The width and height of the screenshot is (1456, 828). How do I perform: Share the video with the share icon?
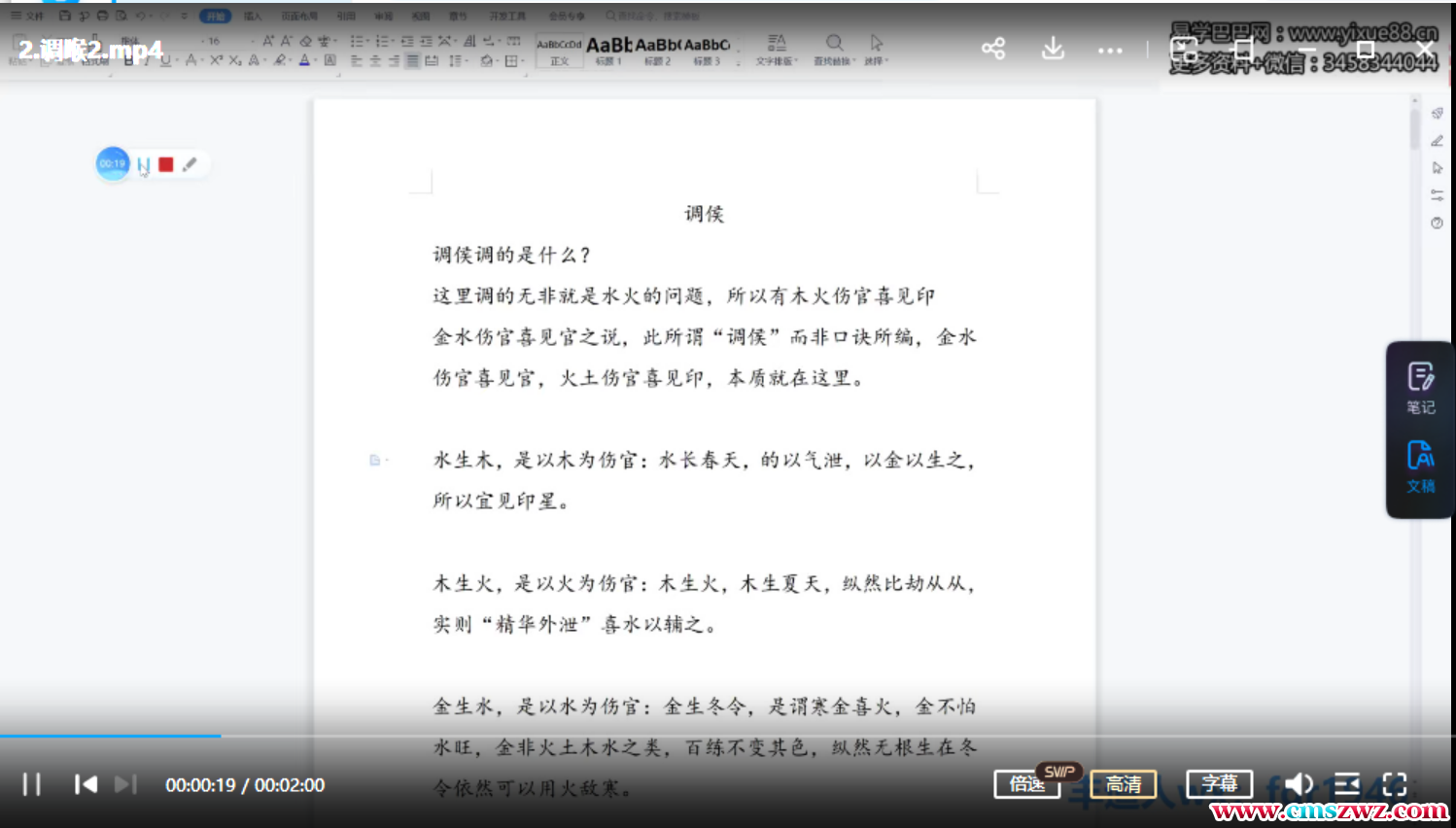coord(992,49)
